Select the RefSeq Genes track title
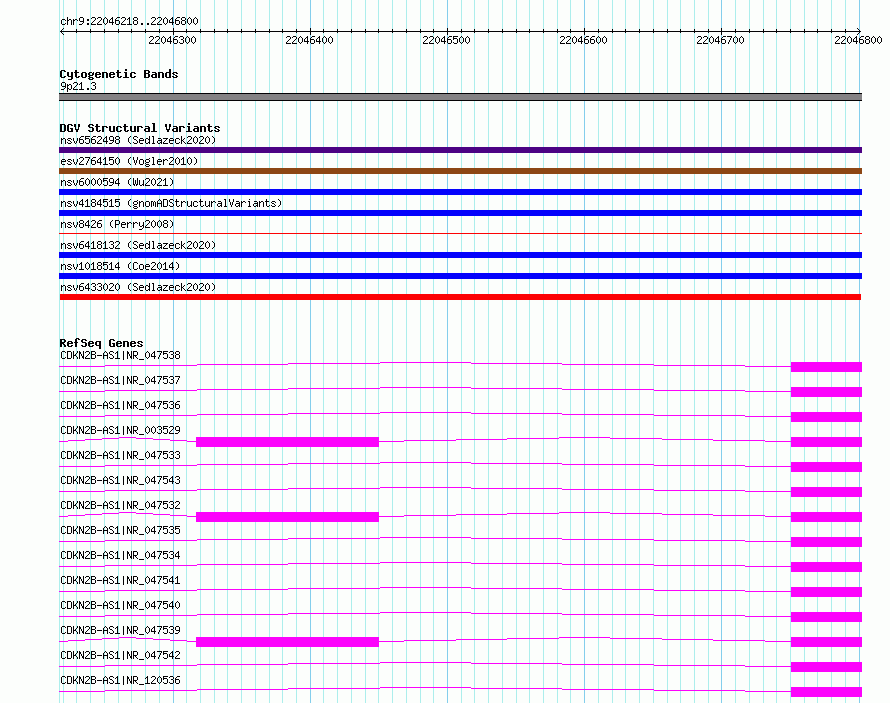This screenshot has width=890, height=703. pyautogui.click(x=101, y=343)
